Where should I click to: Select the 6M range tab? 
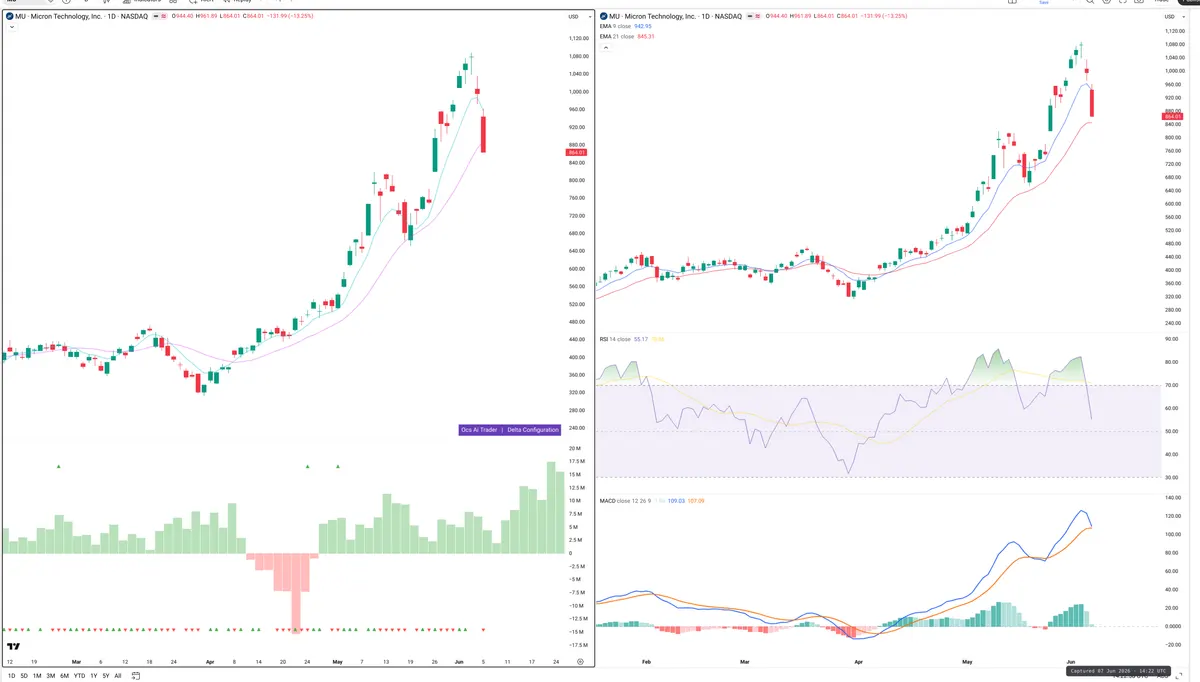(64, 675)
